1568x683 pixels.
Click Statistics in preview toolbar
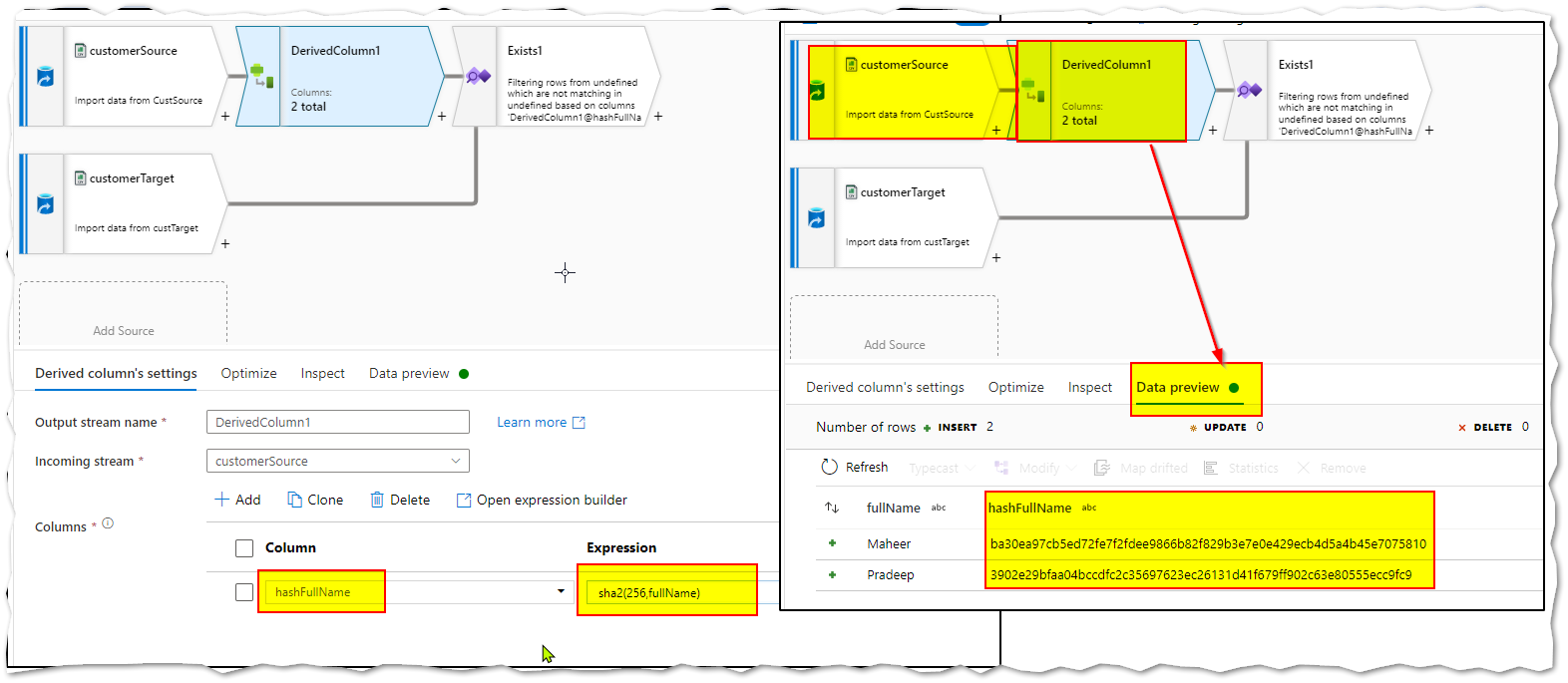(x=1241, y=468)
